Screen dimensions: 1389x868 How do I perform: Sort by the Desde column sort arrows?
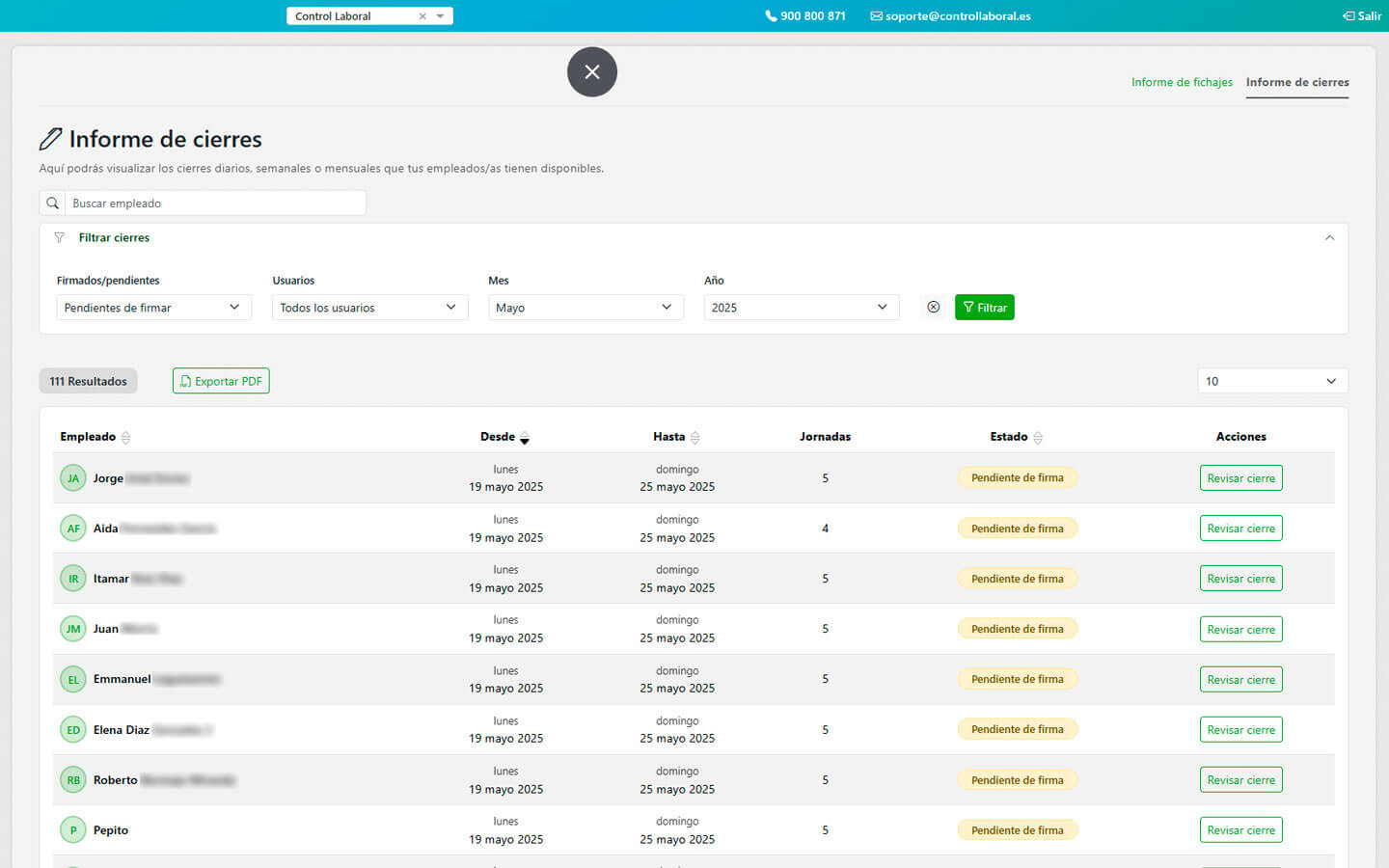[525, 438]
